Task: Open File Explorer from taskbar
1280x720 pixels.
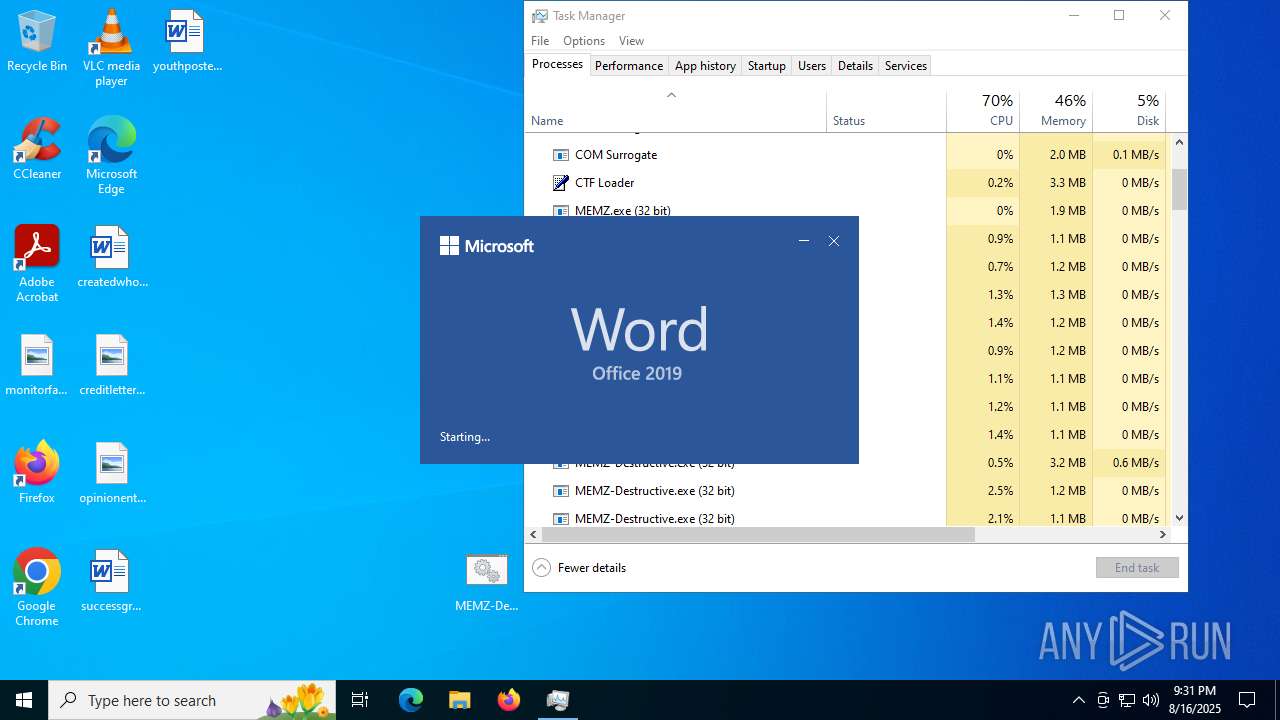Action: click(x=459, y=700)
